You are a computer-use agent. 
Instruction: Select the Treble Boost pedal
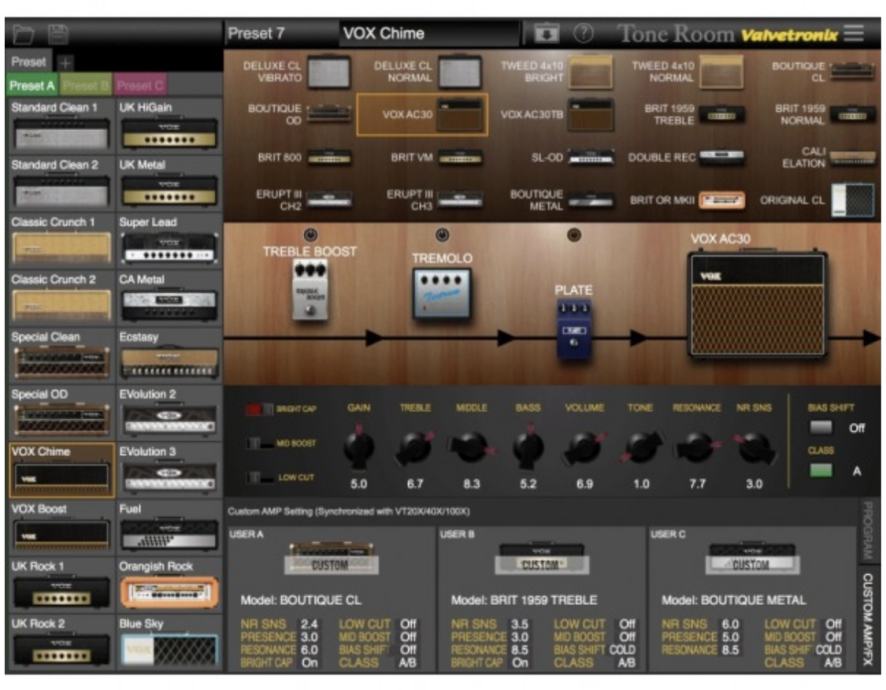click(310, 291)
